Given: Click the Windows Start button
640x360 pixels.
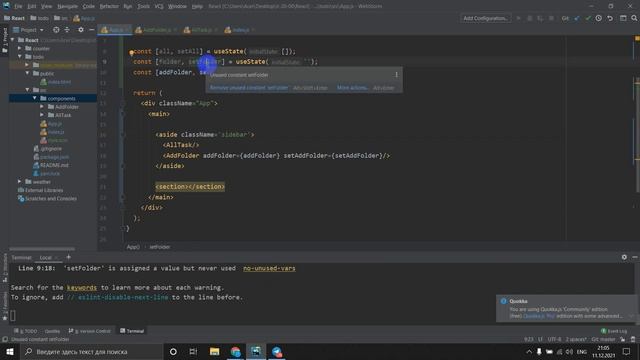Looking at the screenshot, I should (10, 351).
